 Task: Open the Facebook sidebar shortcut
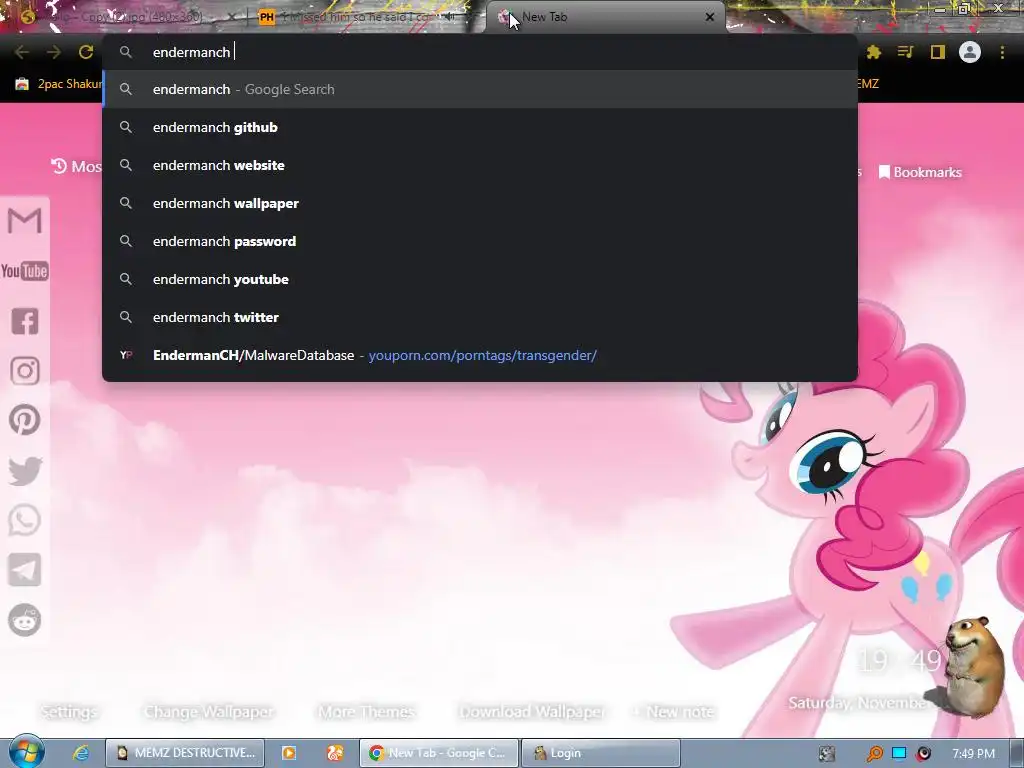pos(25,321)
